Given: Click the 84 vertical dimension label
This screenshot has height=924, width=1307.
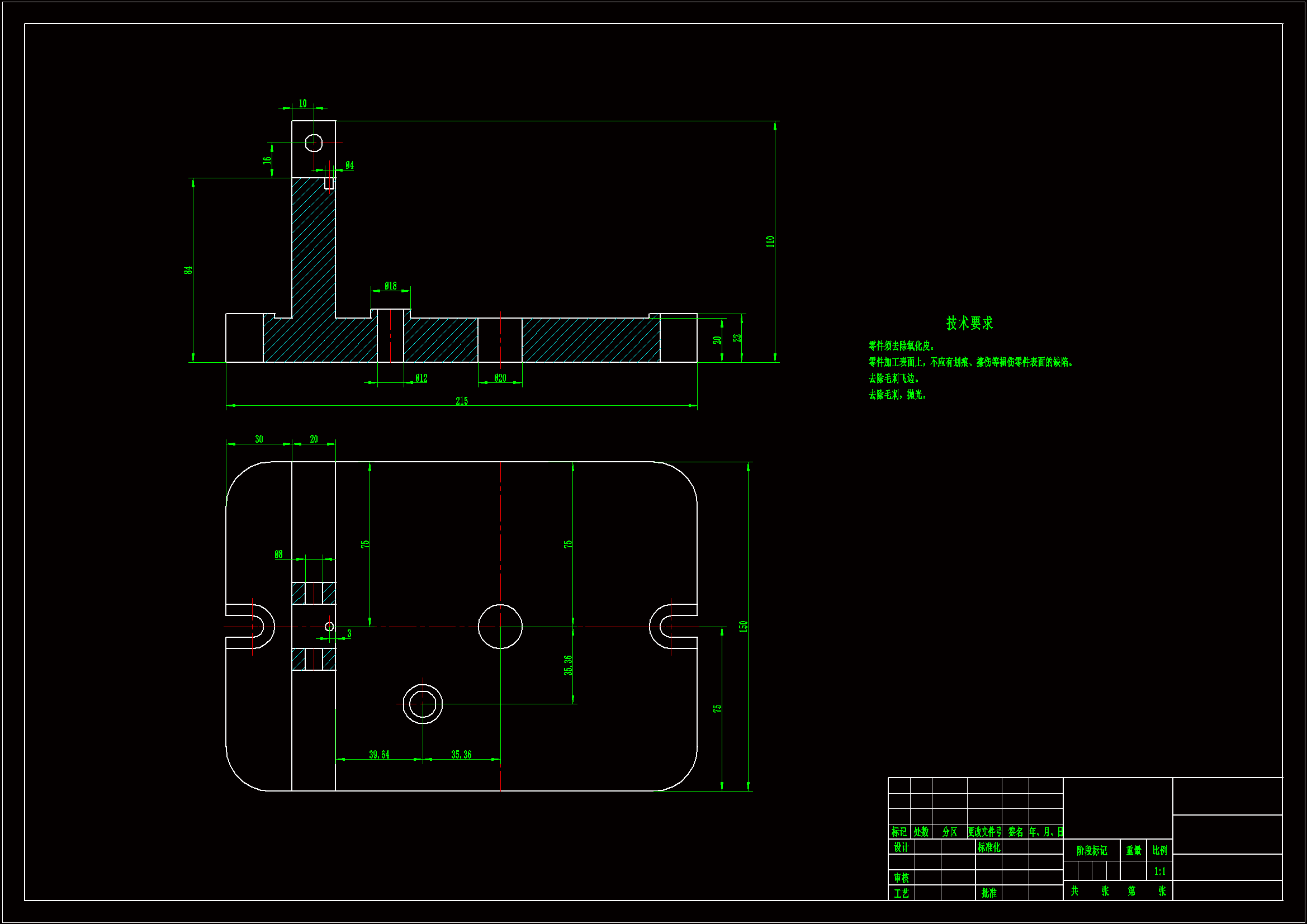Looking at the screenshot, I should 188,270.
